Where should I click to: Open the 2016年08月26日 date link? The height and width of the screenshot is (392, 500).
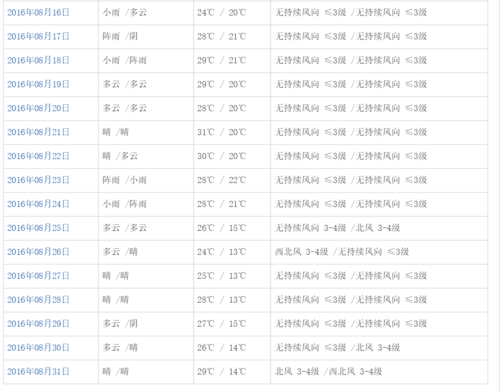pyautogui.click(x=38, y=252)
